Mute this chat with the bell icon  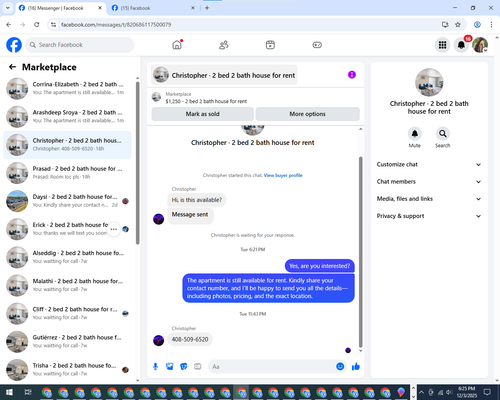pos(415,134)
